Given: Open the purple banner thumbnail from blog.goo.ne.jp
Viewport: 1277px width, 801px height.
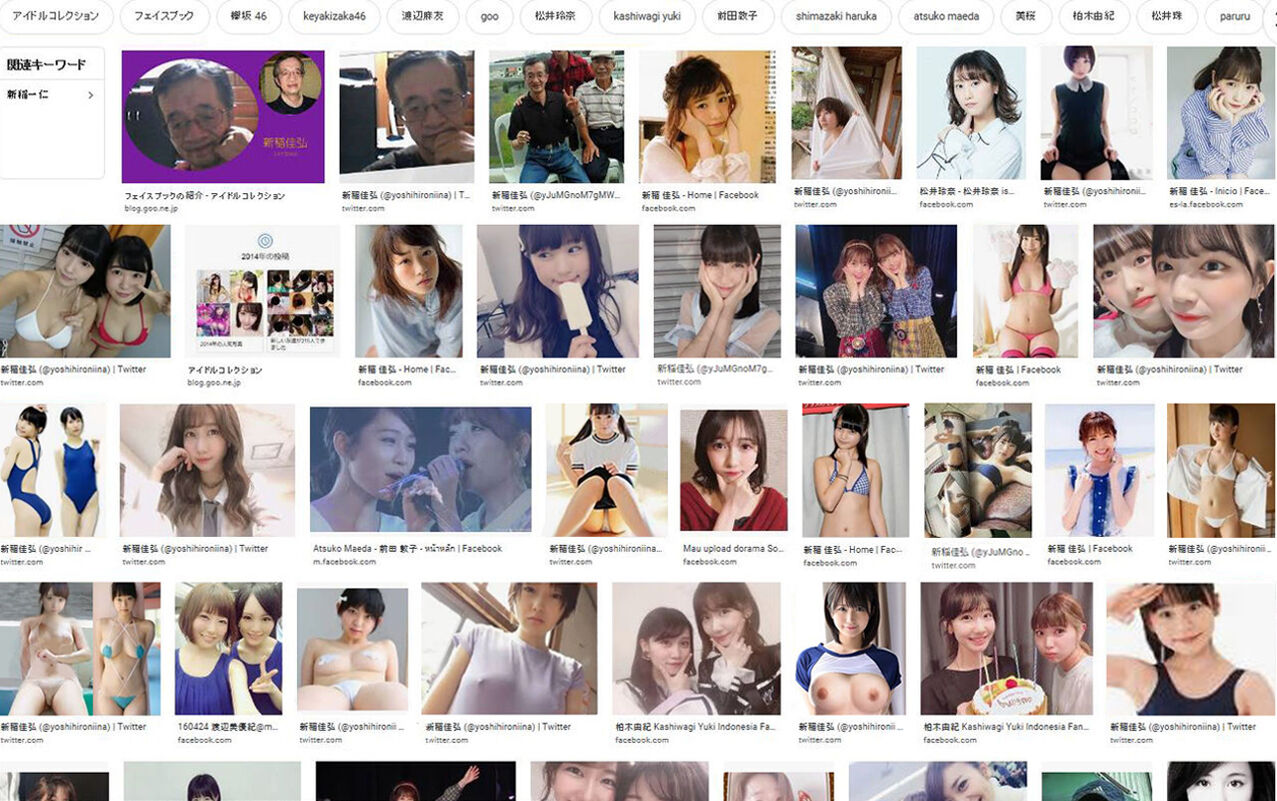Looking at the screenshot, I should (223, 117).
